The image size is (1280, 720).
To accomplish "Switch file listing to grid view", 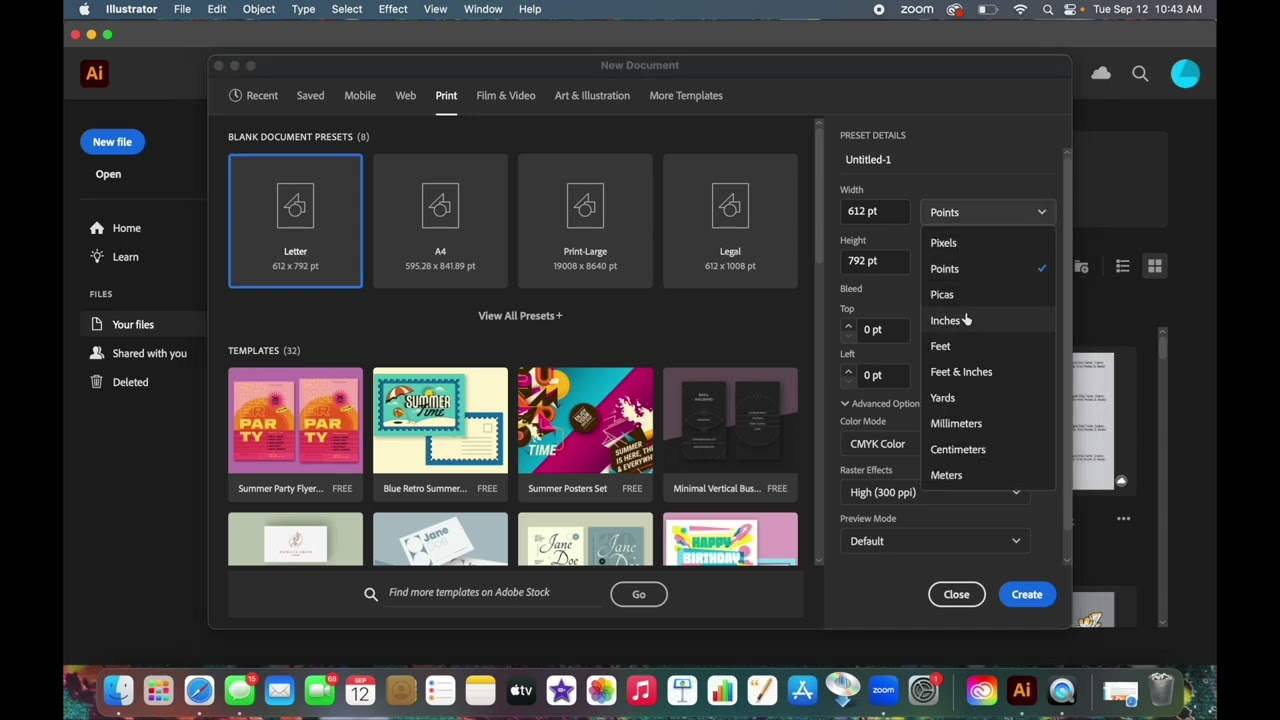I will click(1155, 266).
